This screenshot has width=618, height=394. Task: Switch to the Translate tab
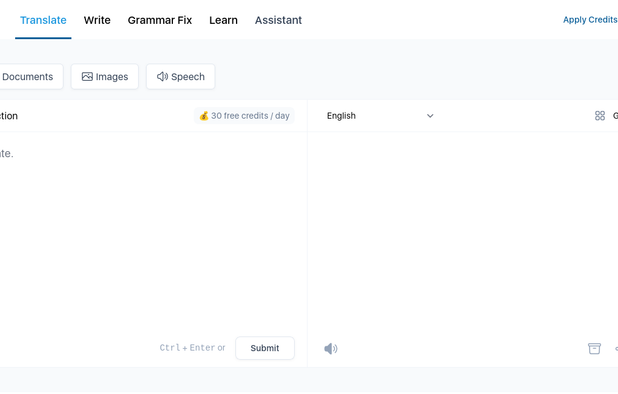(43, 20)
